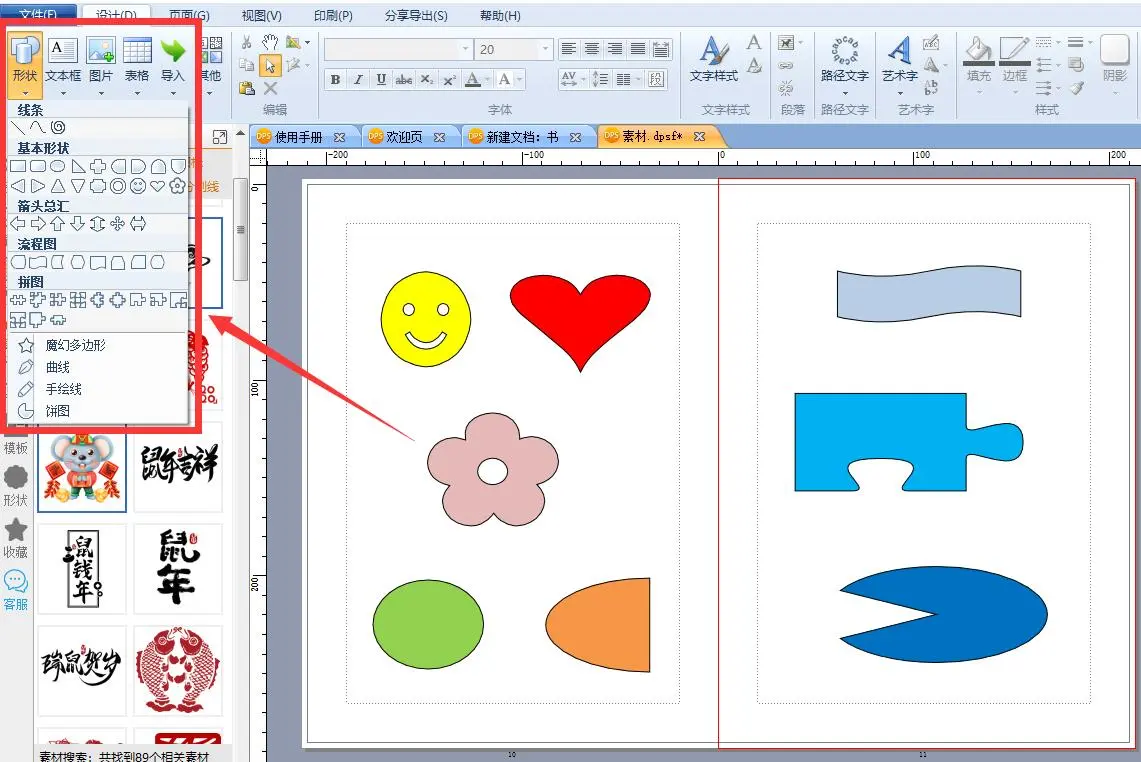
Task: Select the paint bucket fill (填充) icon
Action: pos(978,50)
